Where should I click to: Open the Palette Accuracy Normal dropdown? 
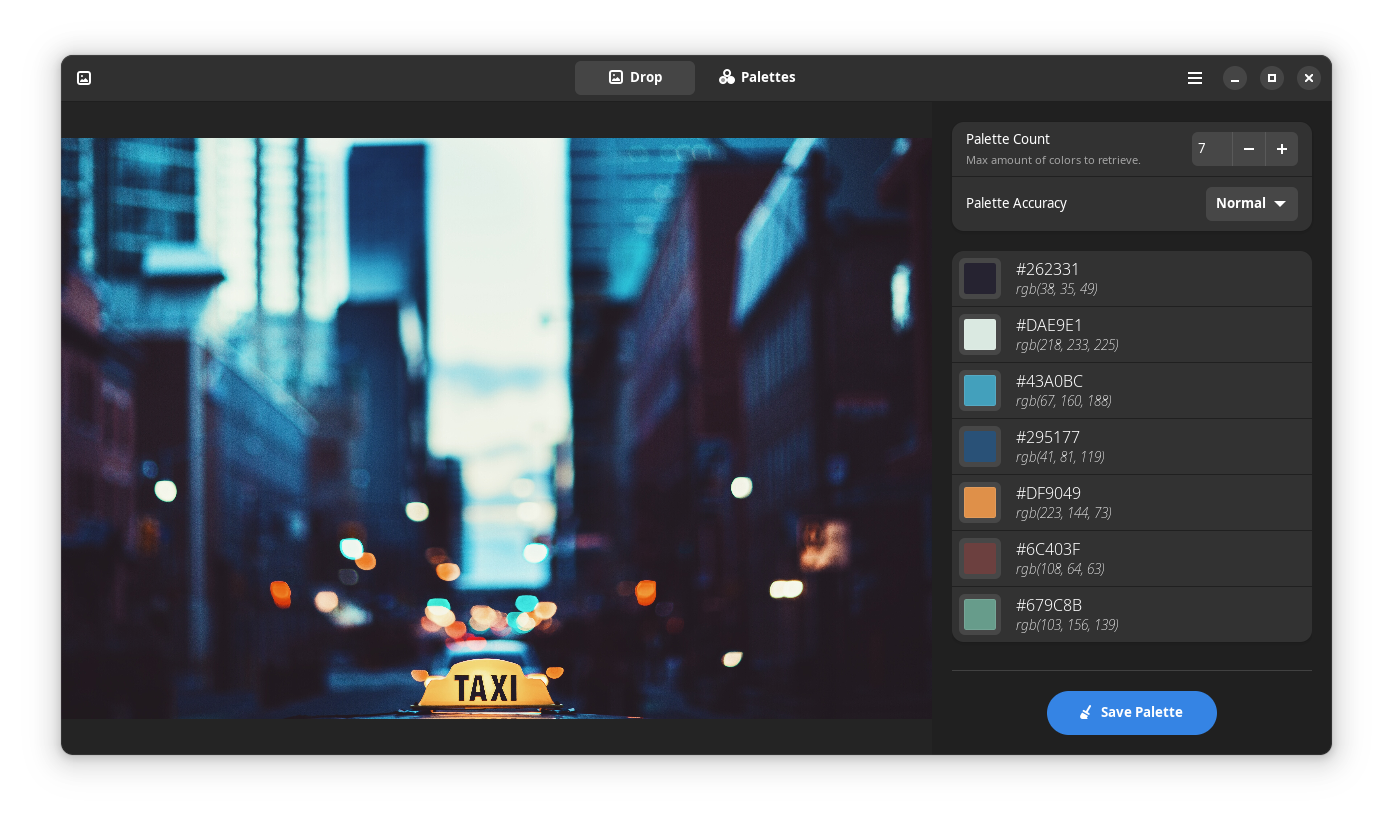click(x=1252, y=204)
